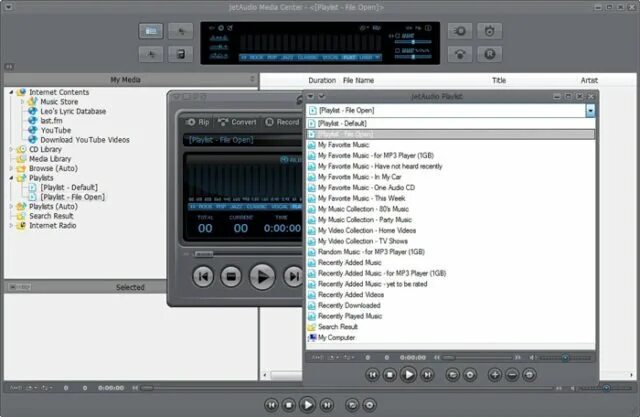The image size is (640, 417).
Task: Skip to next track in the Playlist window
Action: (x=427, y=375)
